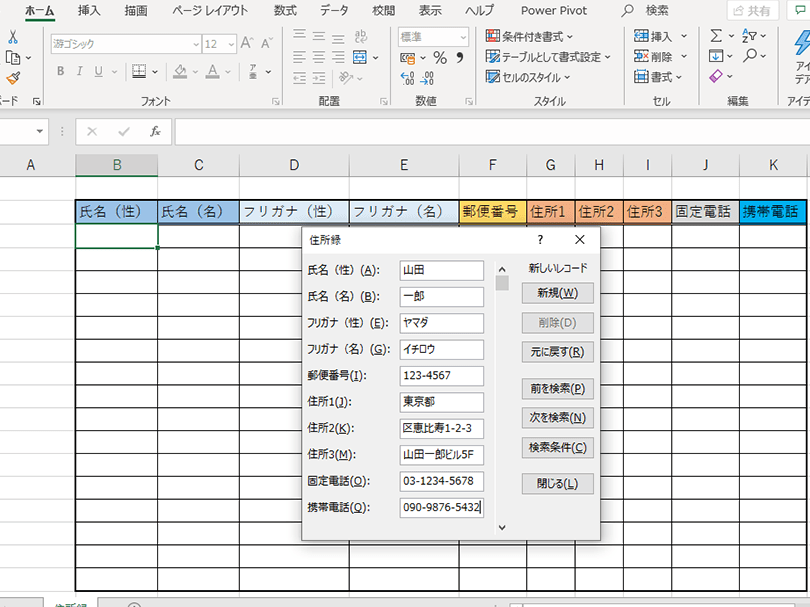Click the Increase Decimal icon
This screenshot has width=810, height=607.
407,78
